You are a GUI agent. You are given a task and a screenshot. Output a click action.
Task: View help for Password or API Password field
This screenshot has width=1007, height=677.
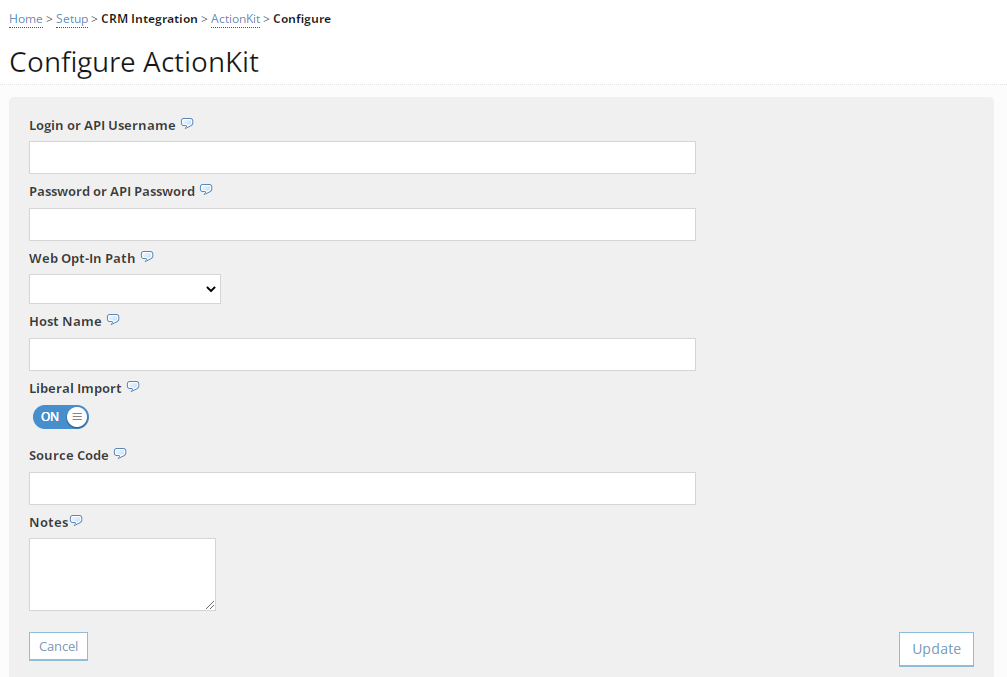click(x=206, y=188)
